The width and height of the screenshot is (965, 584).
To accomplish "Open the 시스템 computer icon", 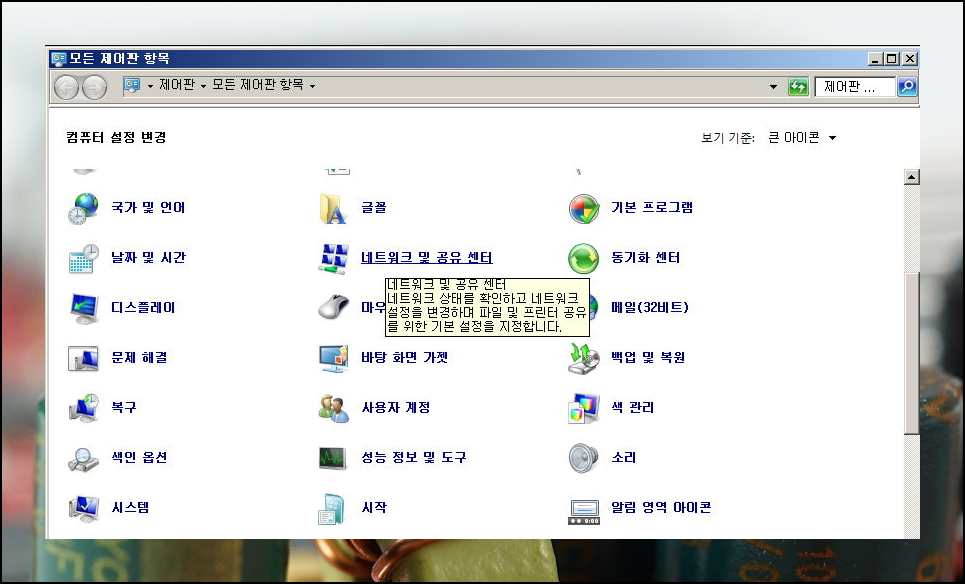I will [83, 508].
